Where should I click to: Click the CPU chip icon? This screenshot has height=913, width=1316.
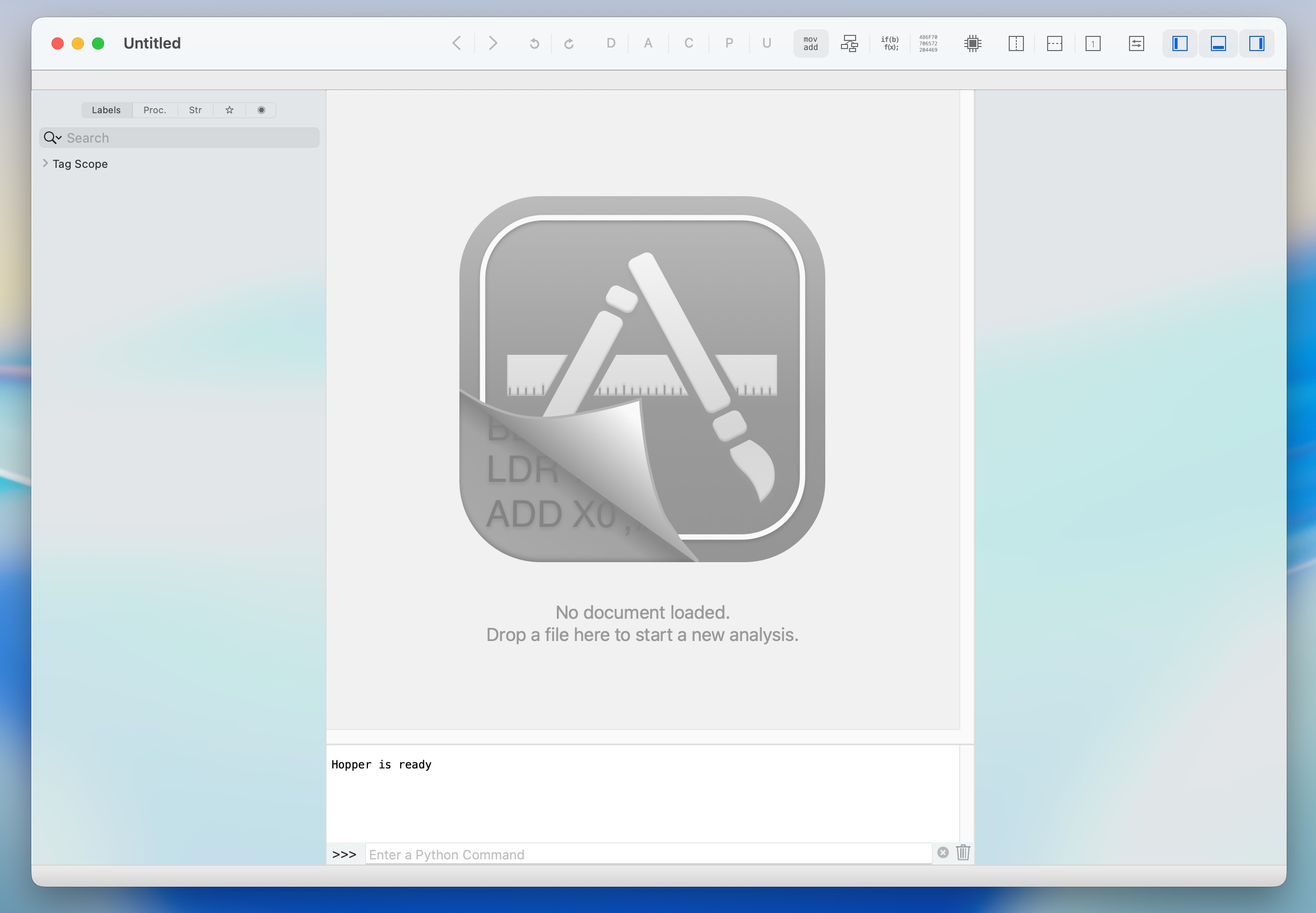coord(972,43)
